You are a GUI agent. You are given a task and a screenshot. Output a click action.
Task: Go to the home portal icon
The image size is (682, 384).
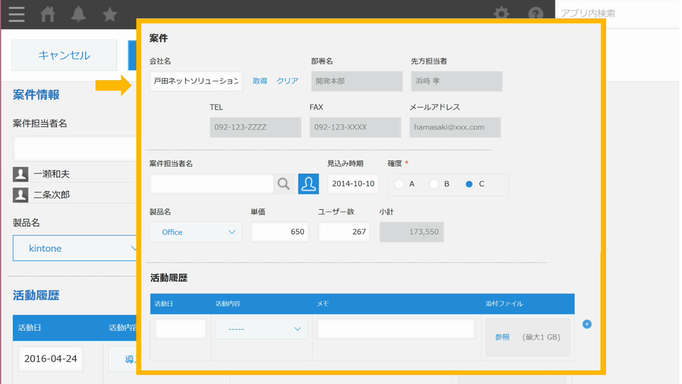click(x=48, y=14)
